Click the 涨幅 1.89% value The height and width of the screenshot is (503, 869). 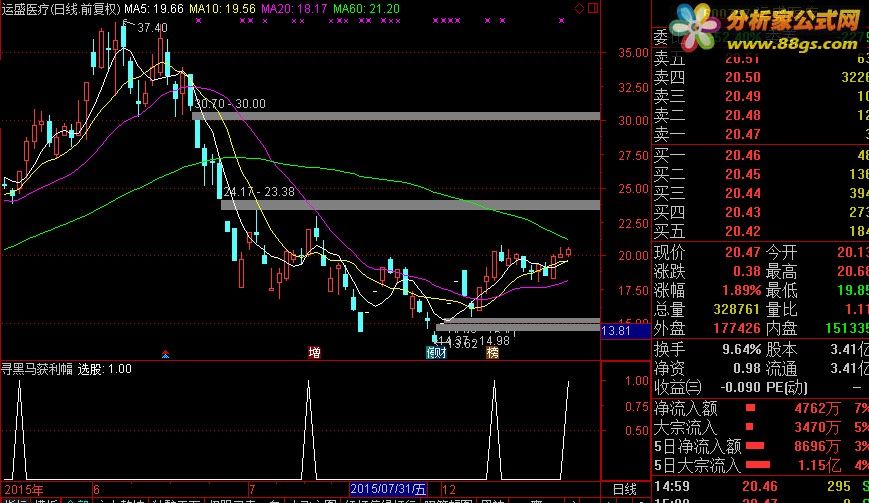click(x=742, y=290)
